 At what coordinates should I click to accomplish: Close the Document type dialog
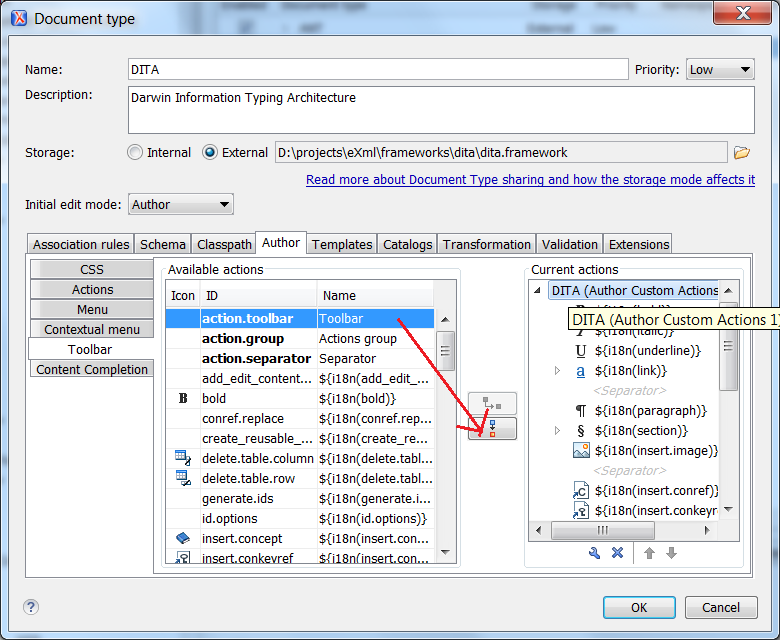[743, 12]
